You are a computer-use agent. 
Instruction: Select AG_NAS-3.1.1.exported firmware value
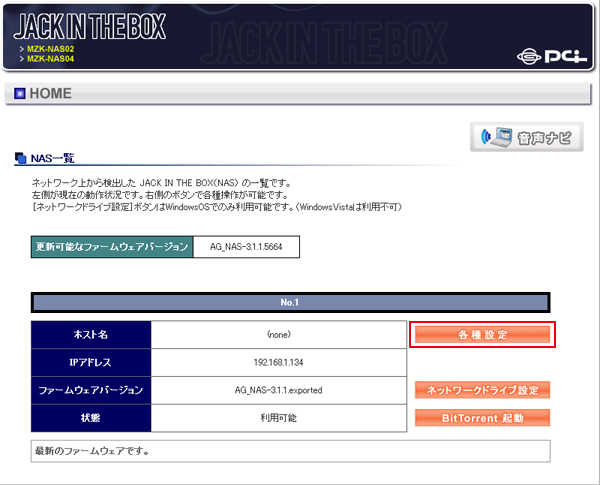(x=279, y=390)
